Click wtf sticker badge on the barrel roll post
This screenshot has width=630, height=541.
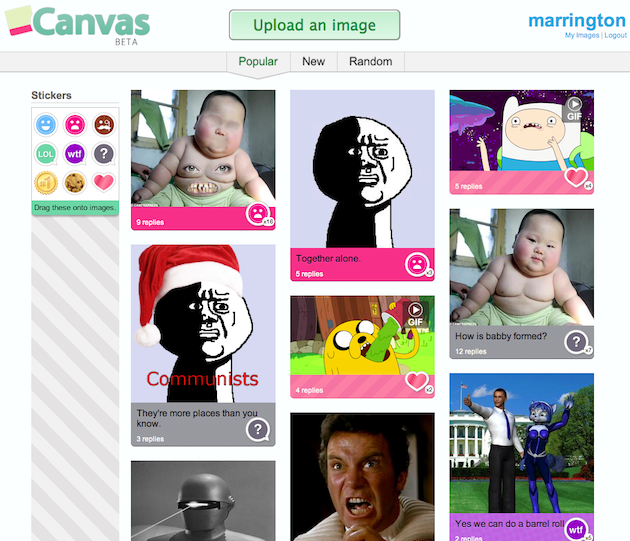pyautogui.click(x=576, y=529)
